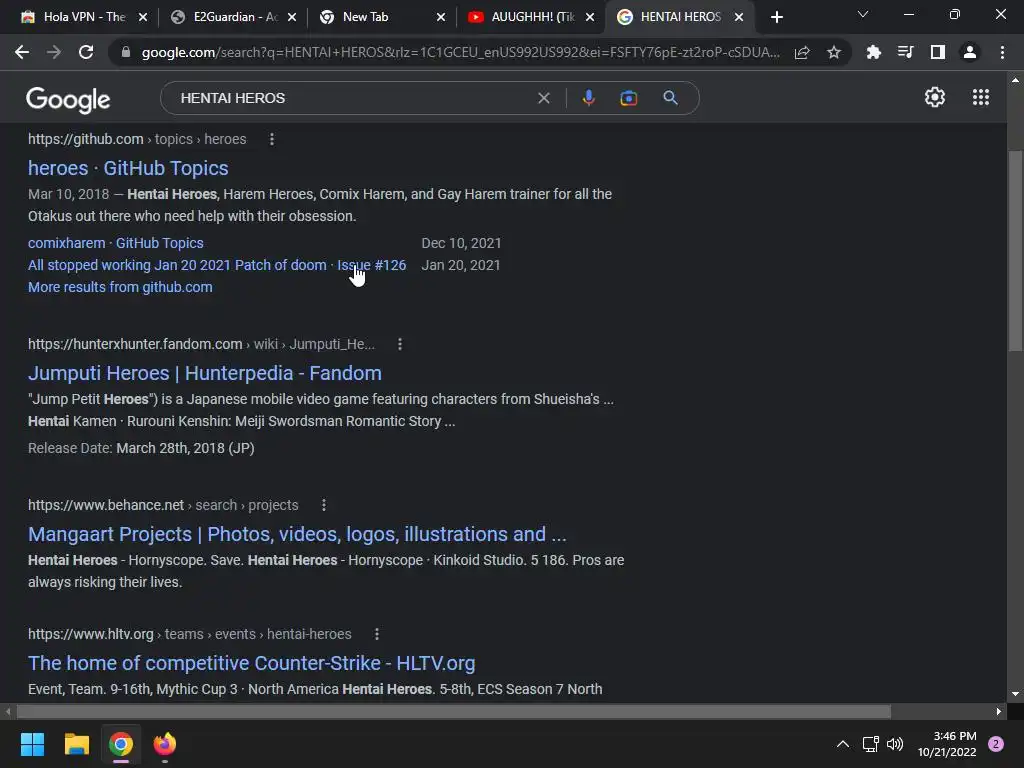Go back to the previous page
Image resolution: width=1024 pixels, height=768 pixels.
22,52
